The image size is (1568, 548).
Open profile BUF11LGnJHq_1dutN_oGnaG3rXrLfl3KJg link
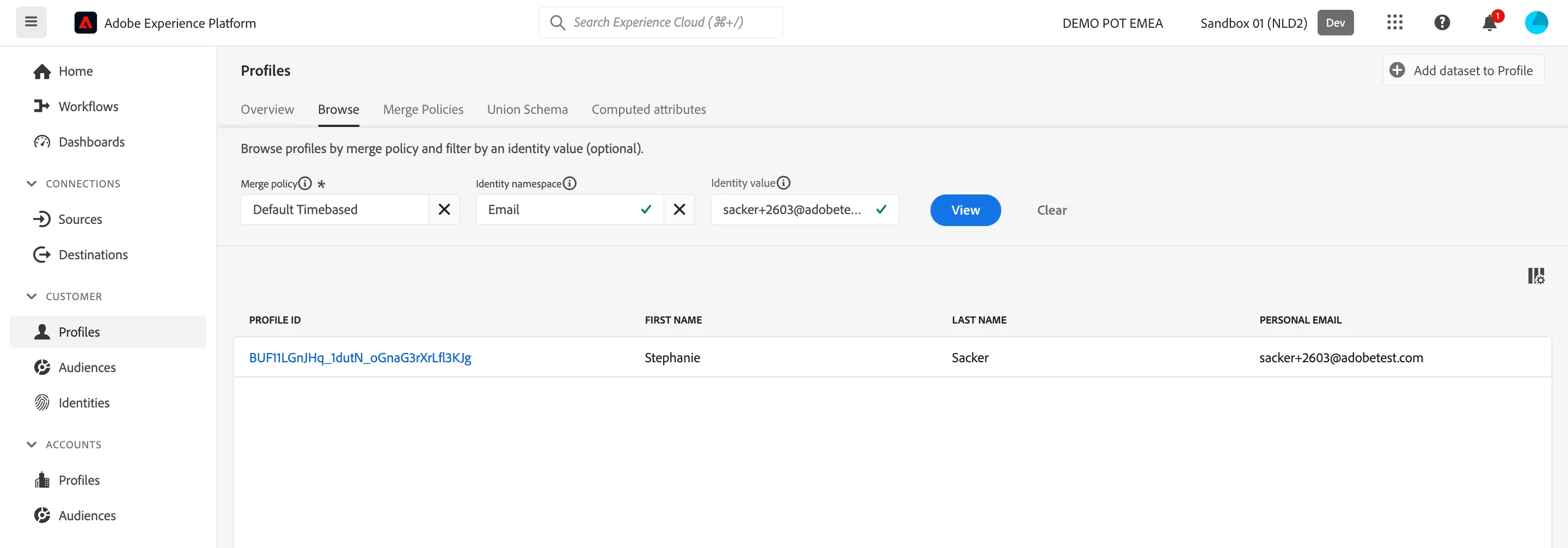click(x=360, y=357)
